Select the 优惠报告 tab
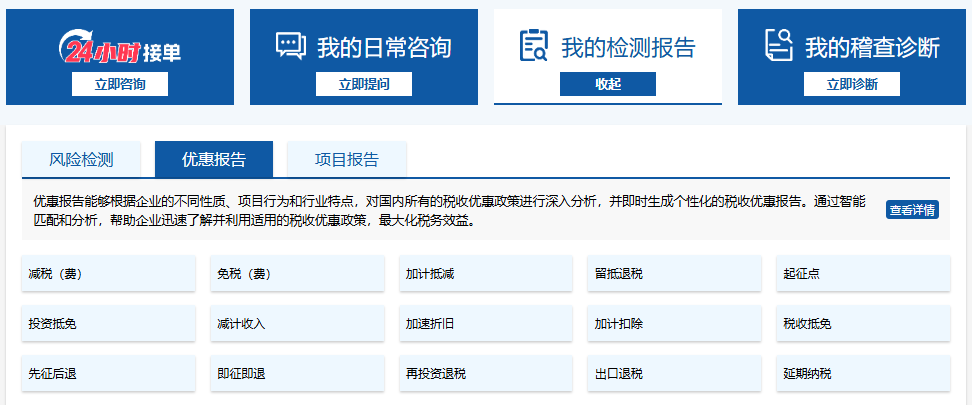The image size is (972, 405). point(213,159)
